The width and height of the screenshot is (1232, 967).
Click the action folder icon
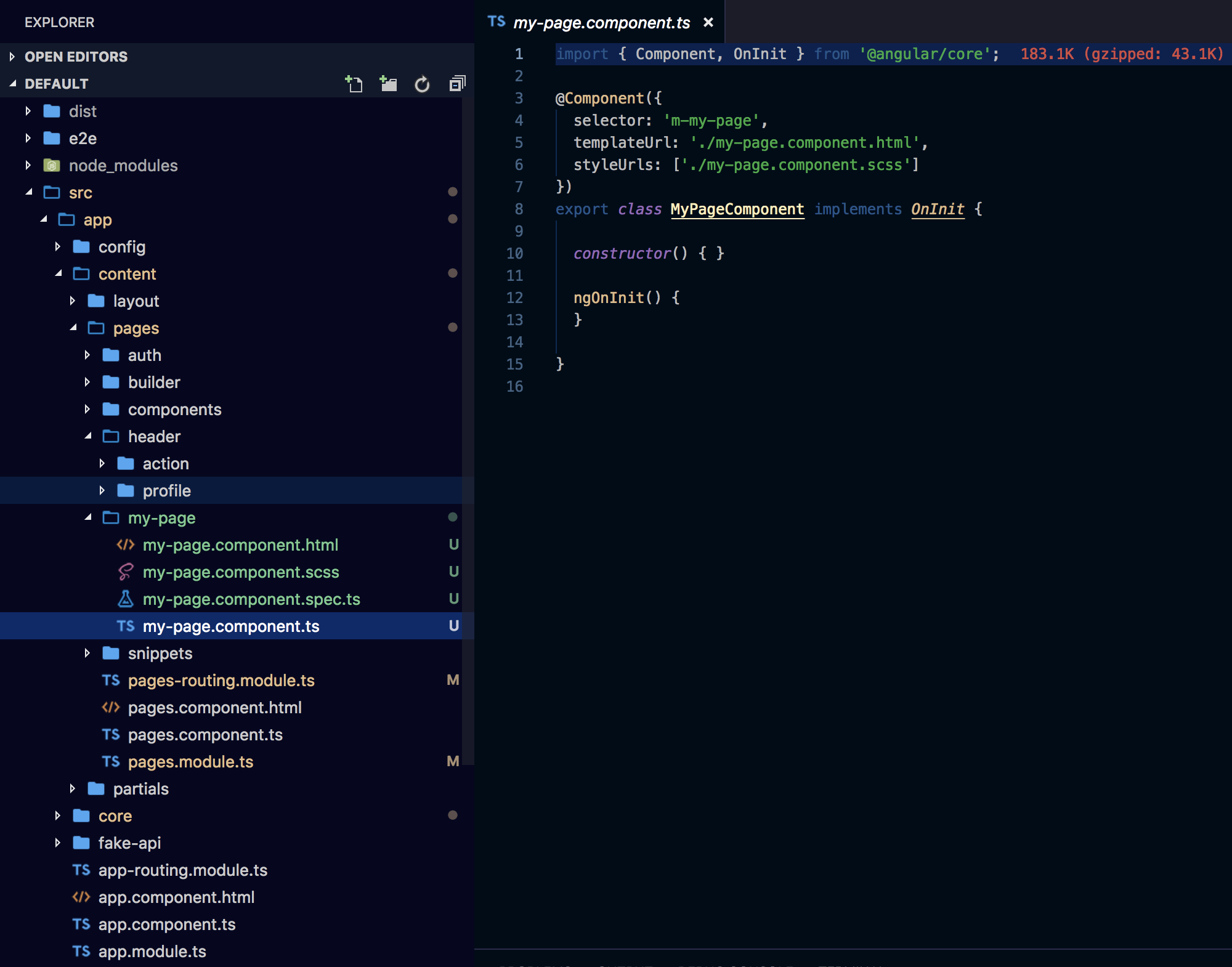coord(126,463)
